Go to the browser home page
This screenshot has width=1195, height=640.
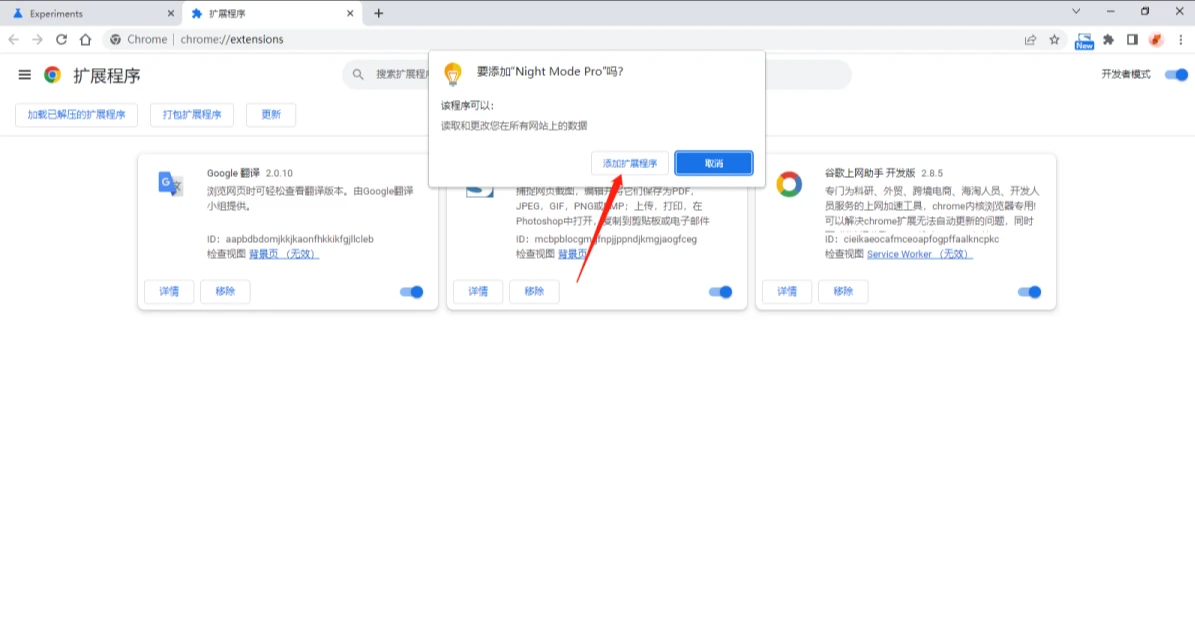(85, 40)
